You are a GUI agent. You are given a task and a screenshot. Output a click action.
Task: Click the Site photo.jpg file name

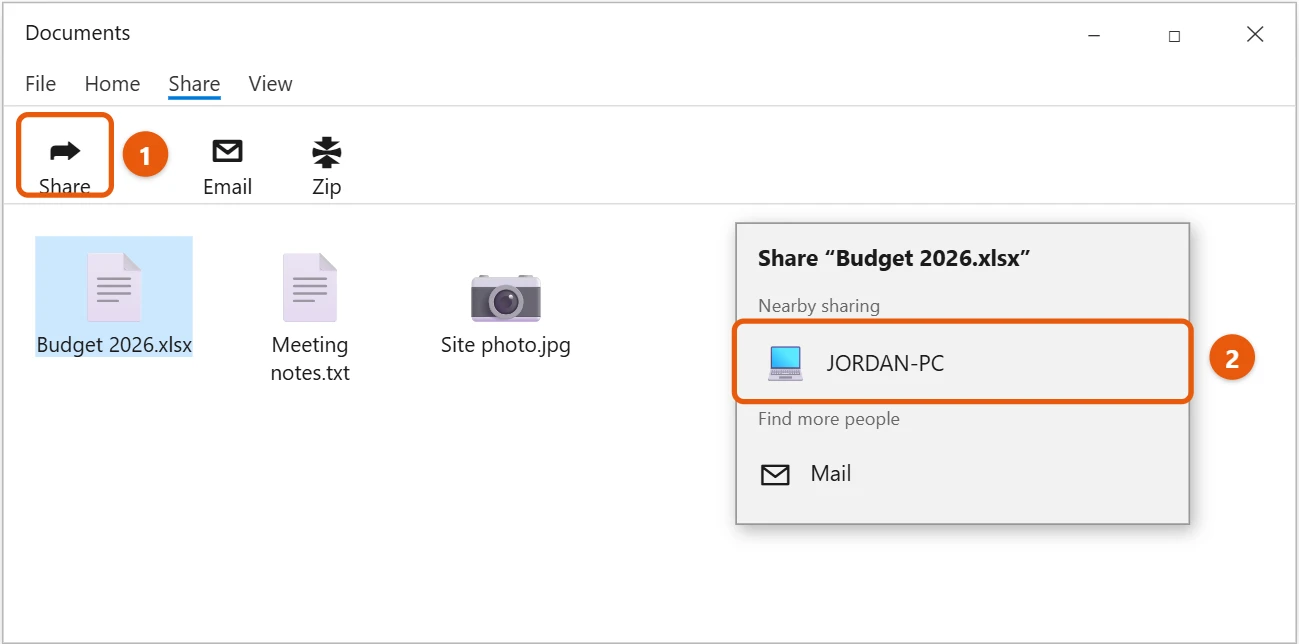[x=506, y=346]
